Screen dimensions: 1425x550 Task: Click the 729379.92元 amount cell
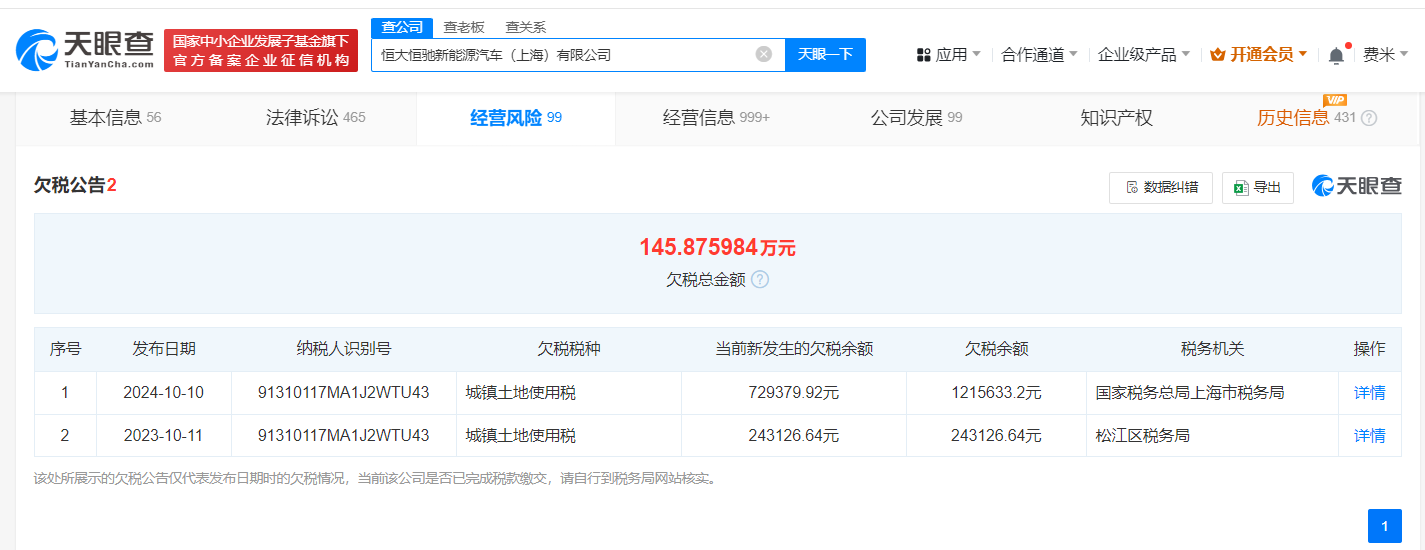794,393
